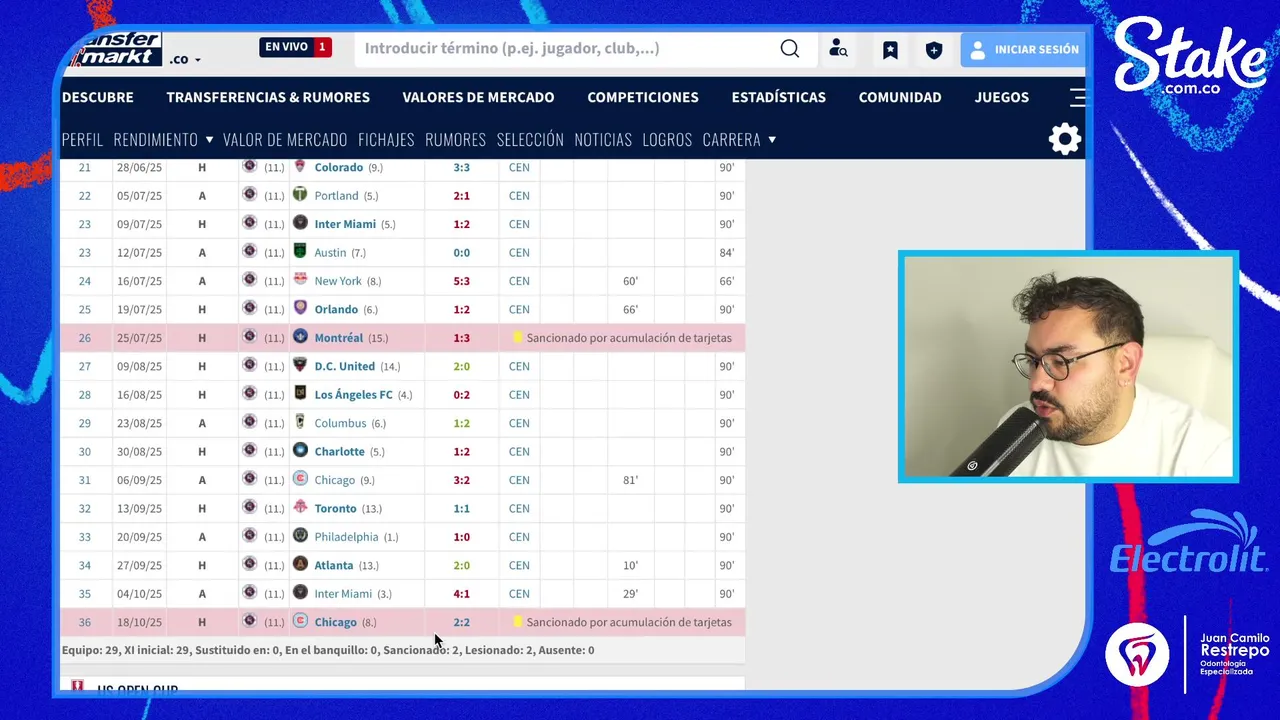Screen dimensions: 1280x720
Task: Click the Austin club crest
Action: (300, 252)
